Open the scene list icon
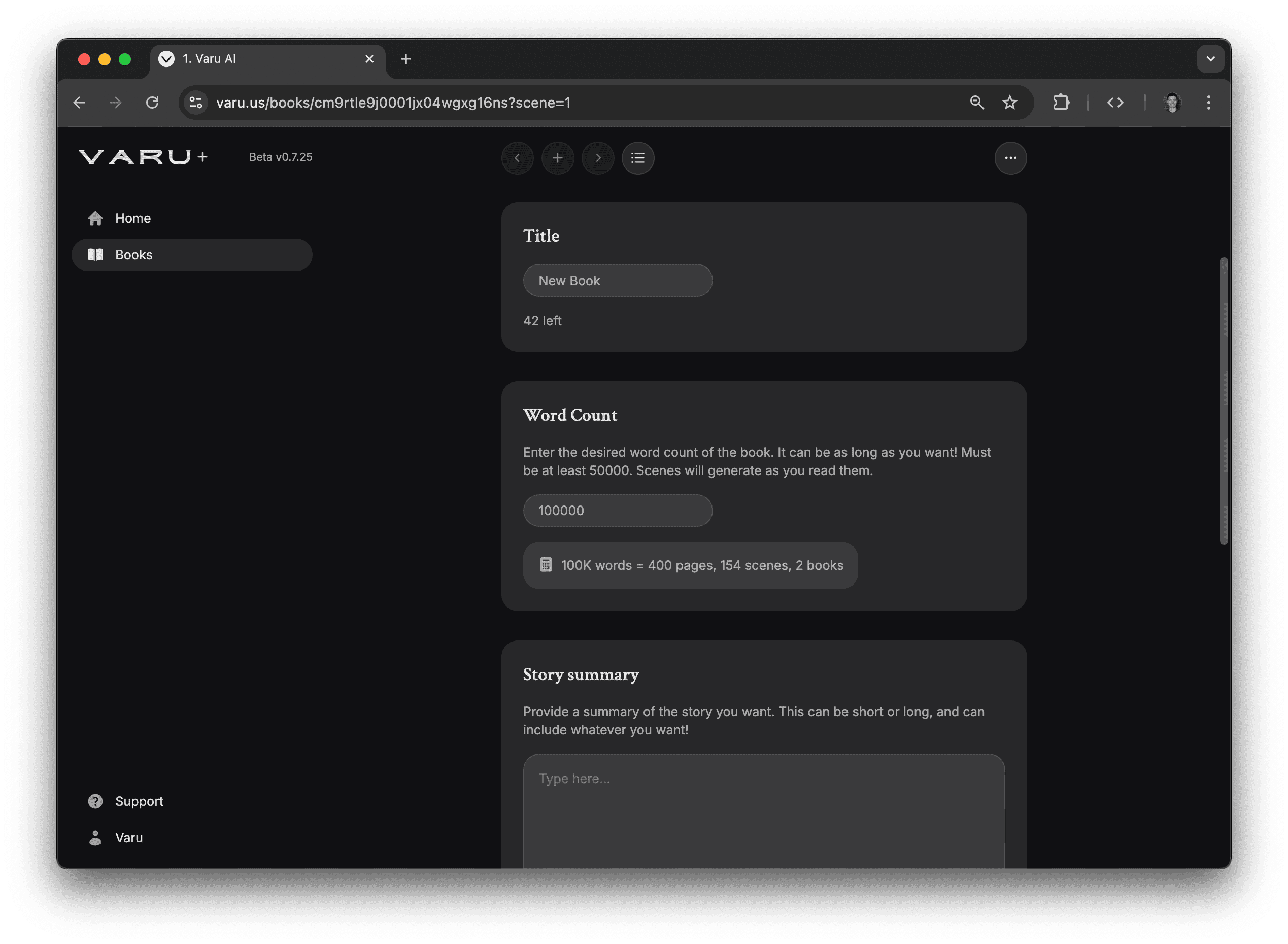Image resolution: width=1288 pixels, height=944 pixels. [x=638, y=158]
